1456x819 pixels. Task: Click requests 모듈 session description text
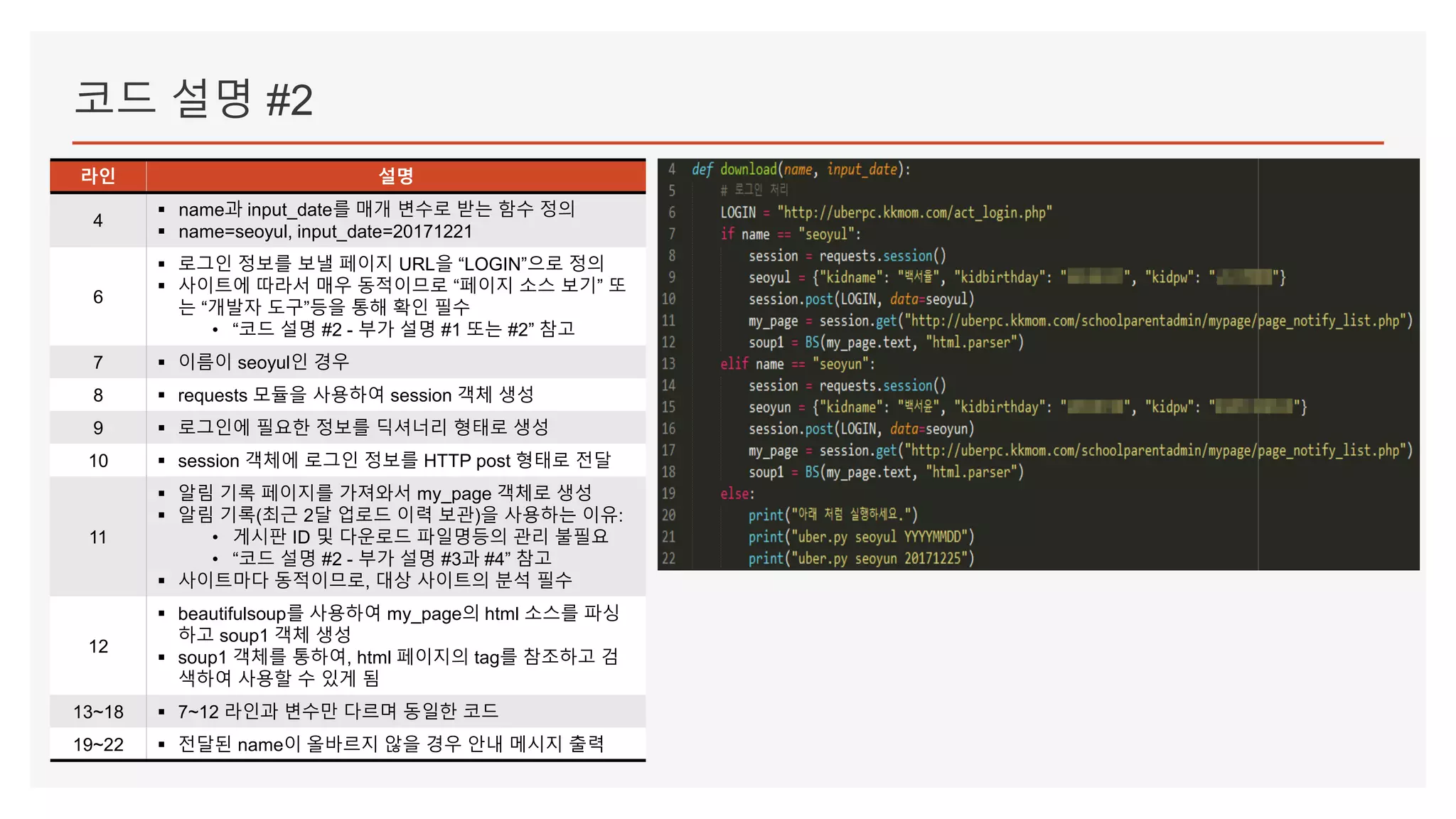coord(355,395)
